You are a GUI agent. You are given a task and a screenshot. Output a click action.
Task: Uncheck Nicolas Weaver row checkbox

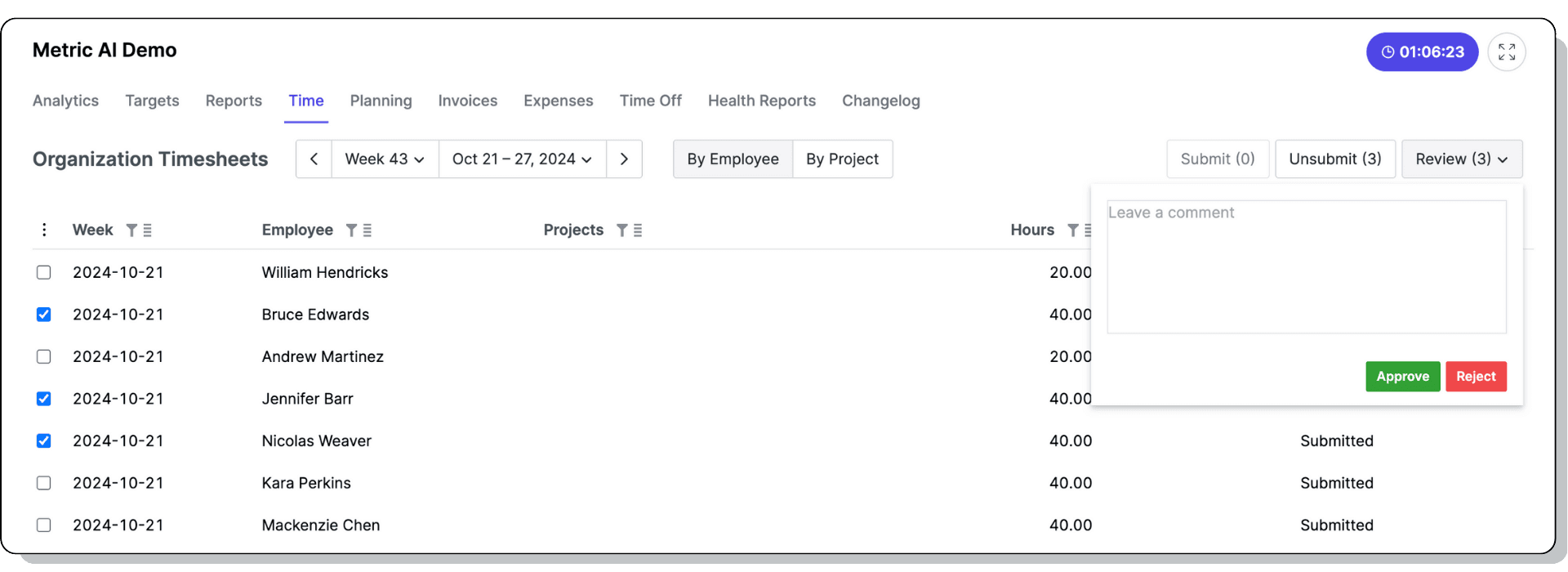pyautogui.click(x=44, y=440)
